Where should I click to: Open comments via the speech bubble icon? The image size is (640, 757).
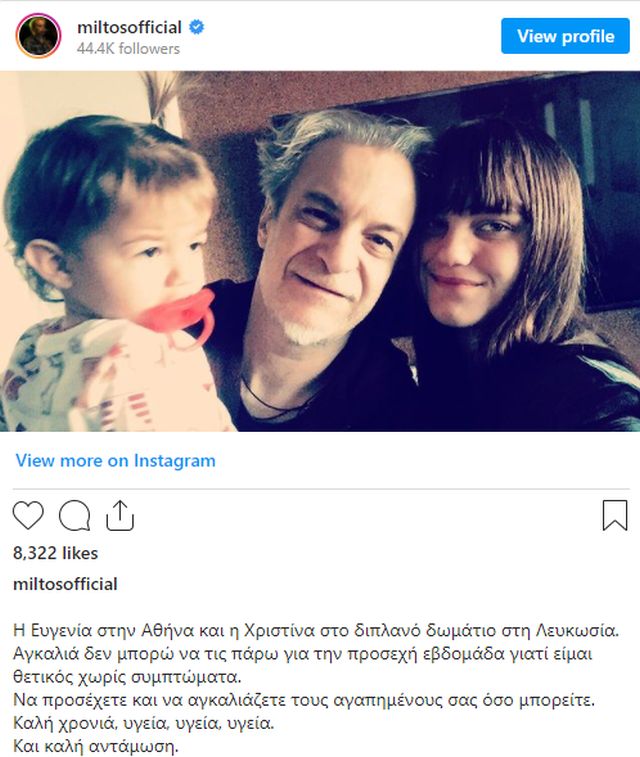click(x=74, y=516)
